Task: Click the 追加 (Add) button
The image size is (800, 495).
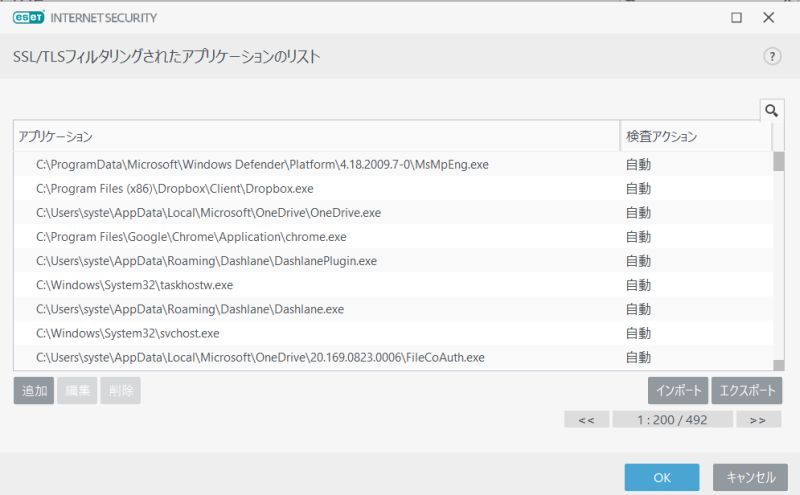Action: coord(34,390)
